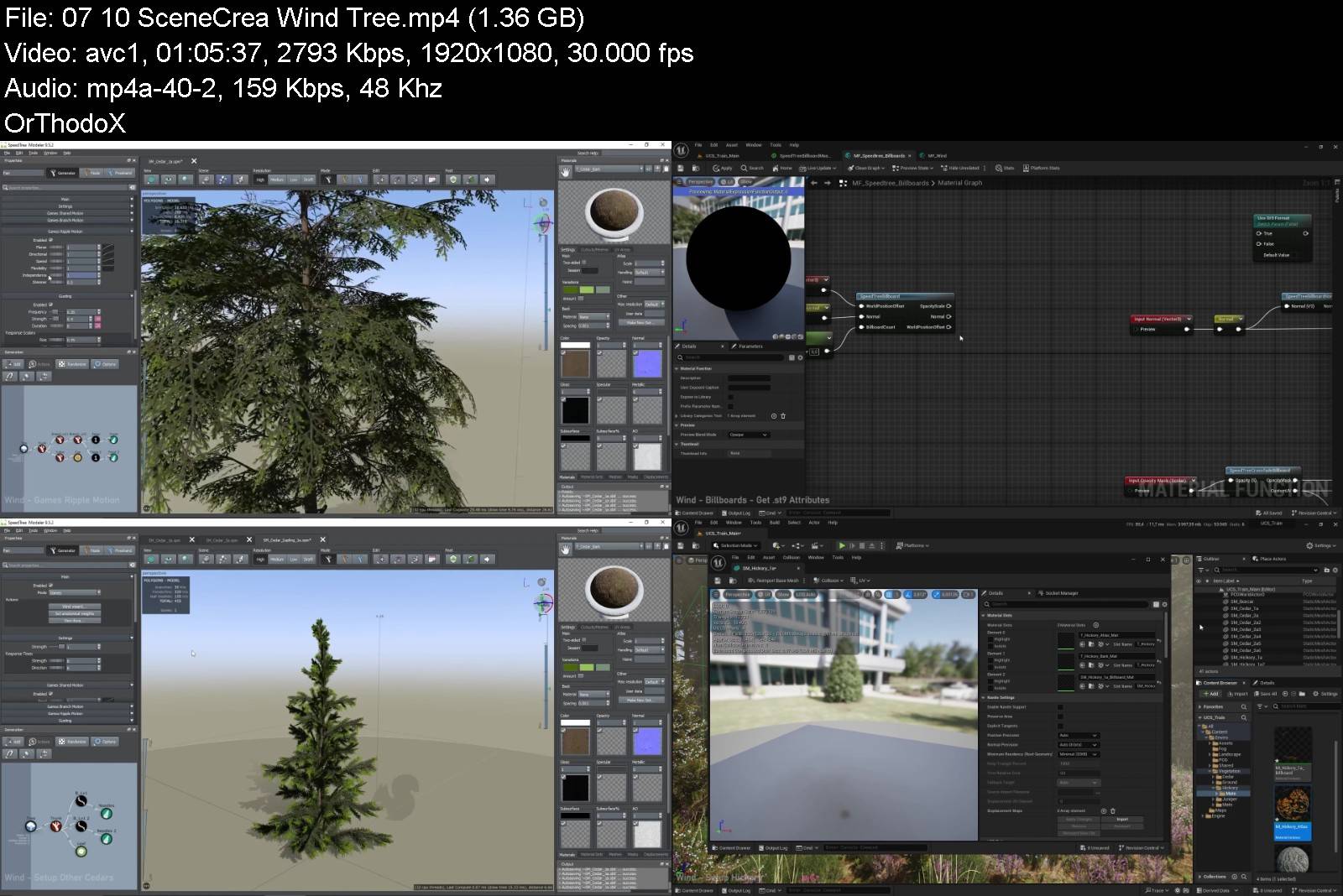Click the generator mode icon in the Games Ripple Motion frame's Mode group

327,180
